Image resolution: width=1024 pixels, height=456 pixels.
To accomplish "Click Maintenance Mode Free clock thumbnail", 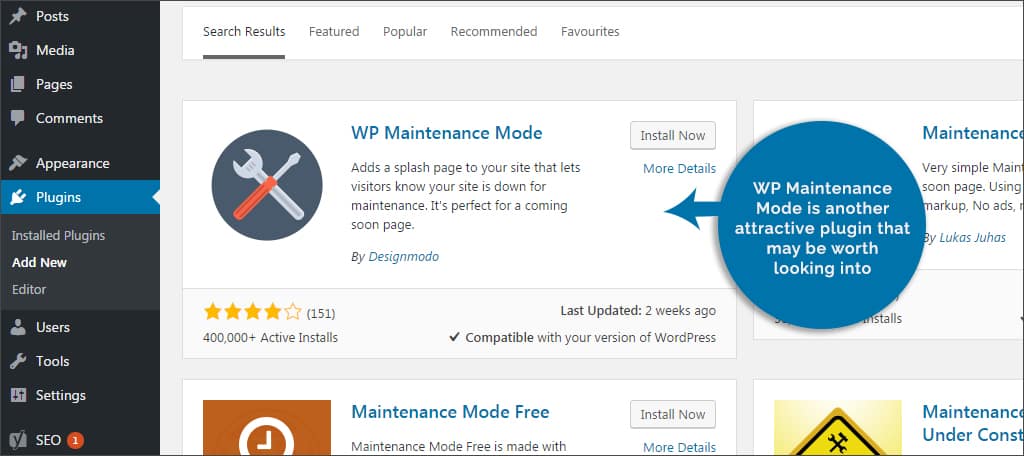I will pos(266,428).
